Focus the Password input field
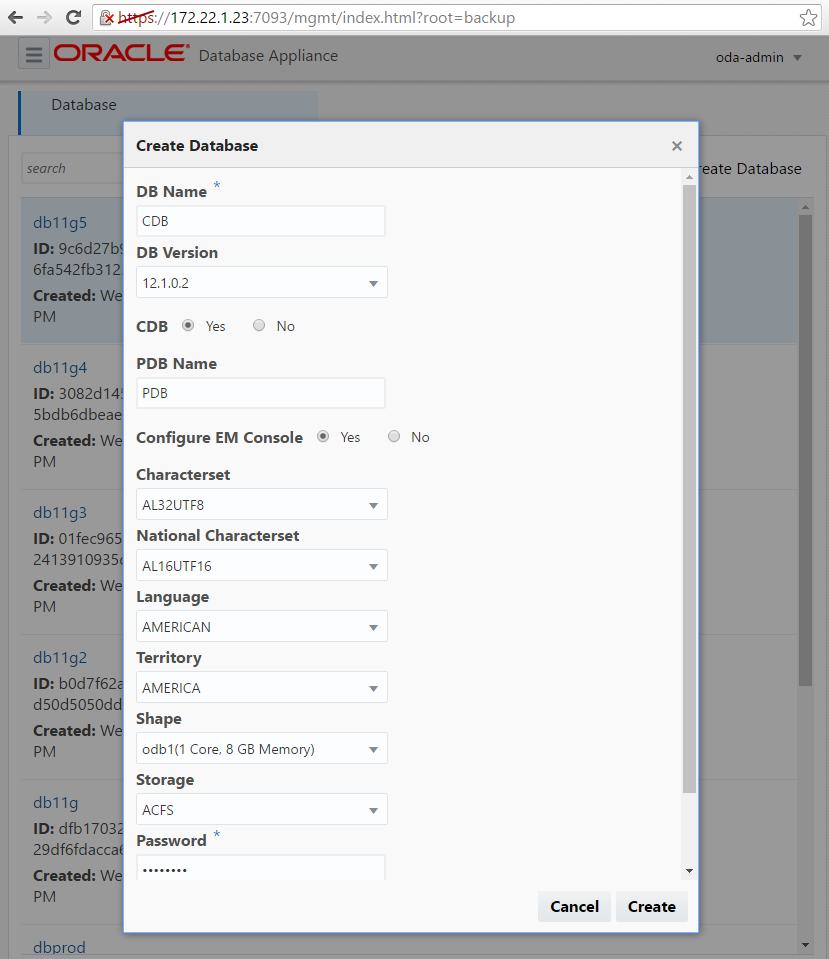Screen dimensions: 829x959 [x=261, y=868]
